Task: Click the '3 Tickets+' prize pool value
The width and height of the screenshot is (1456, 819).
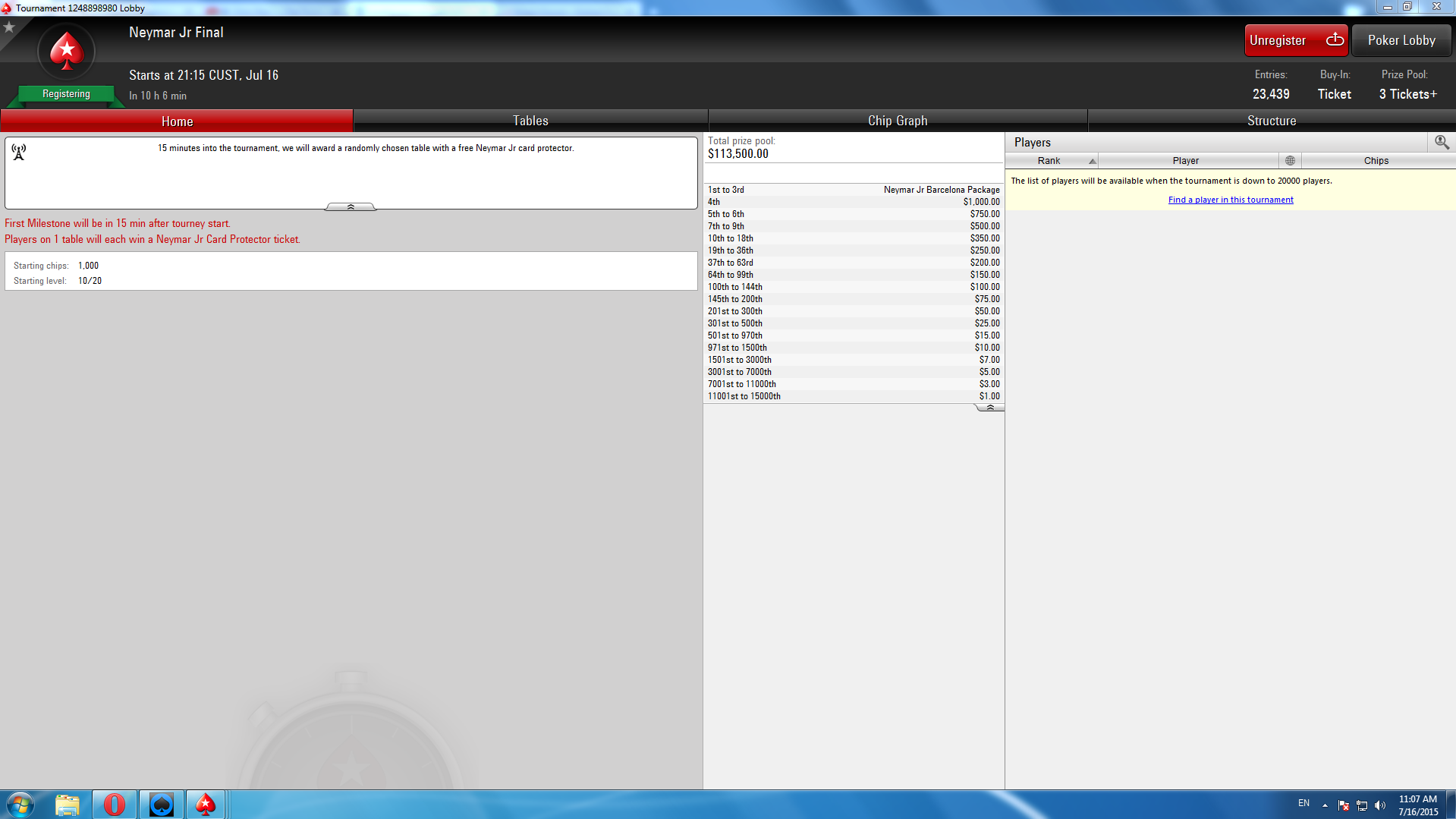Action: 1408,94
